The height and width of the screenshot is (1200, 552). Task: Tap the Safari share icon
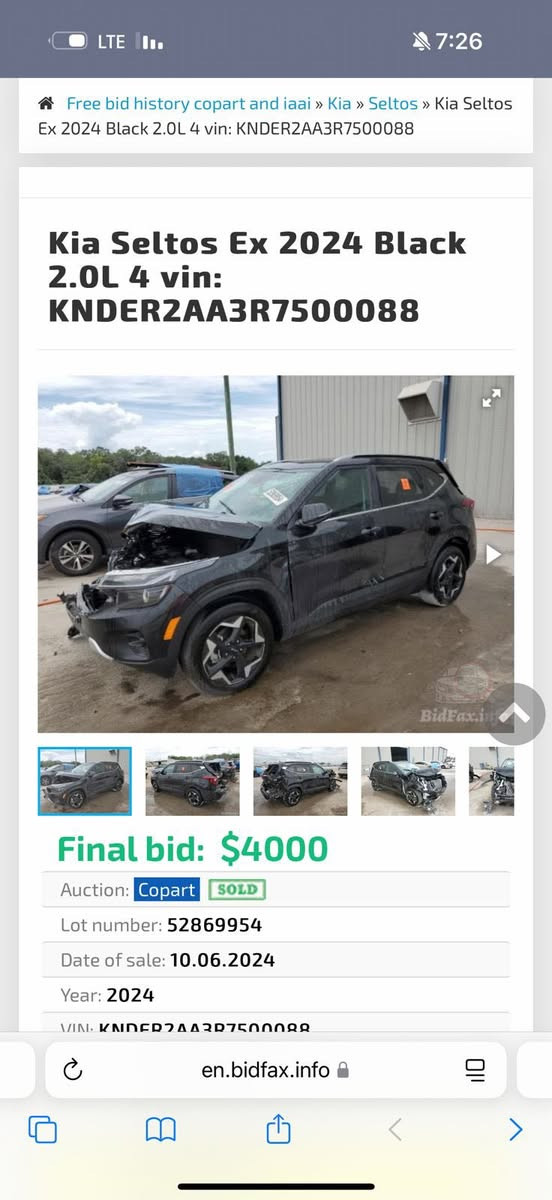[278, 1129]
